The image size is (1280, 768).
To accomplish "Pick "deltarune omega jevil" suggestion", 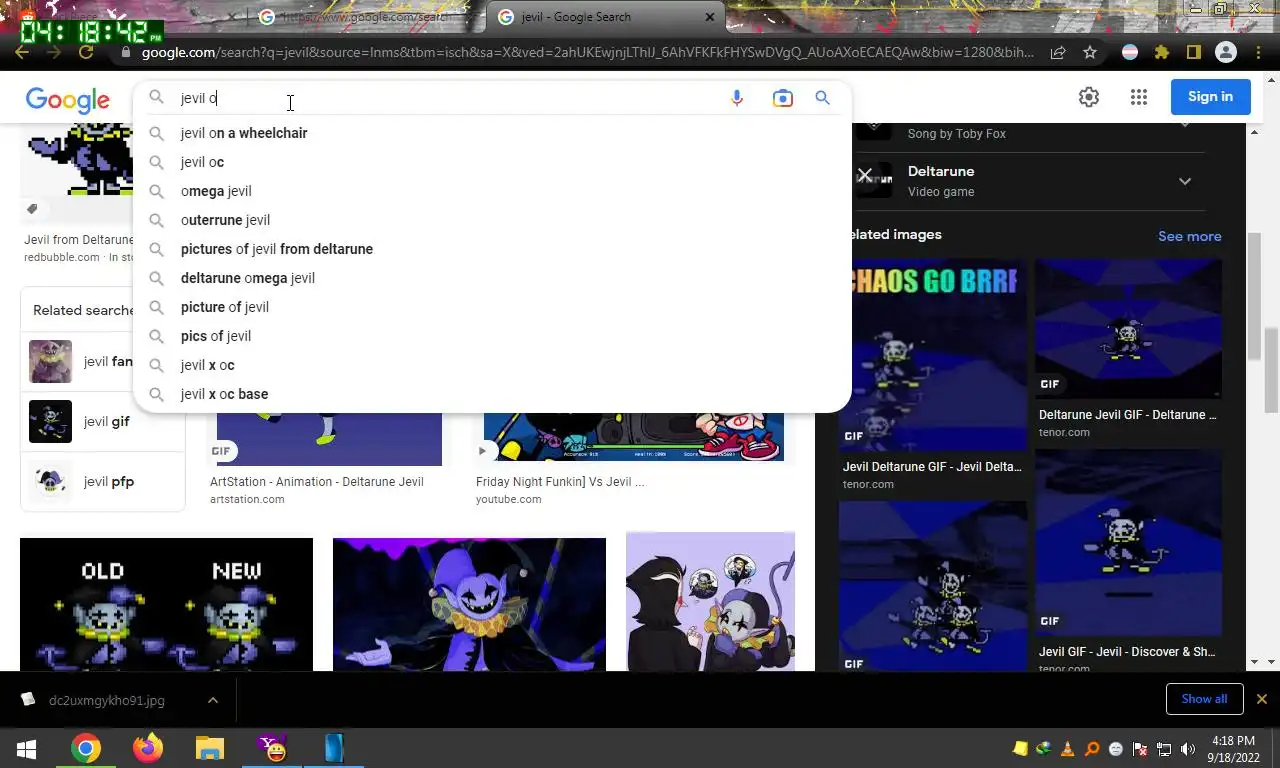I will tap(492, 278).
